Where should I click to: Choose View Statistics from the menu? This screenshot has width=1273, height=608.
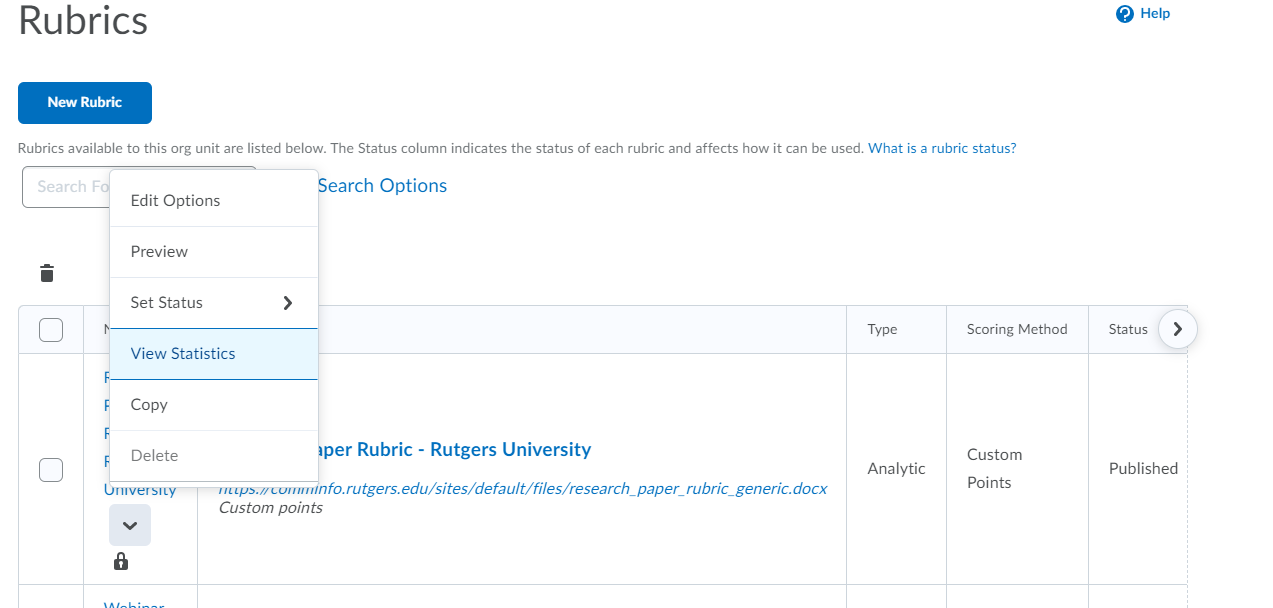click(183, 353)
